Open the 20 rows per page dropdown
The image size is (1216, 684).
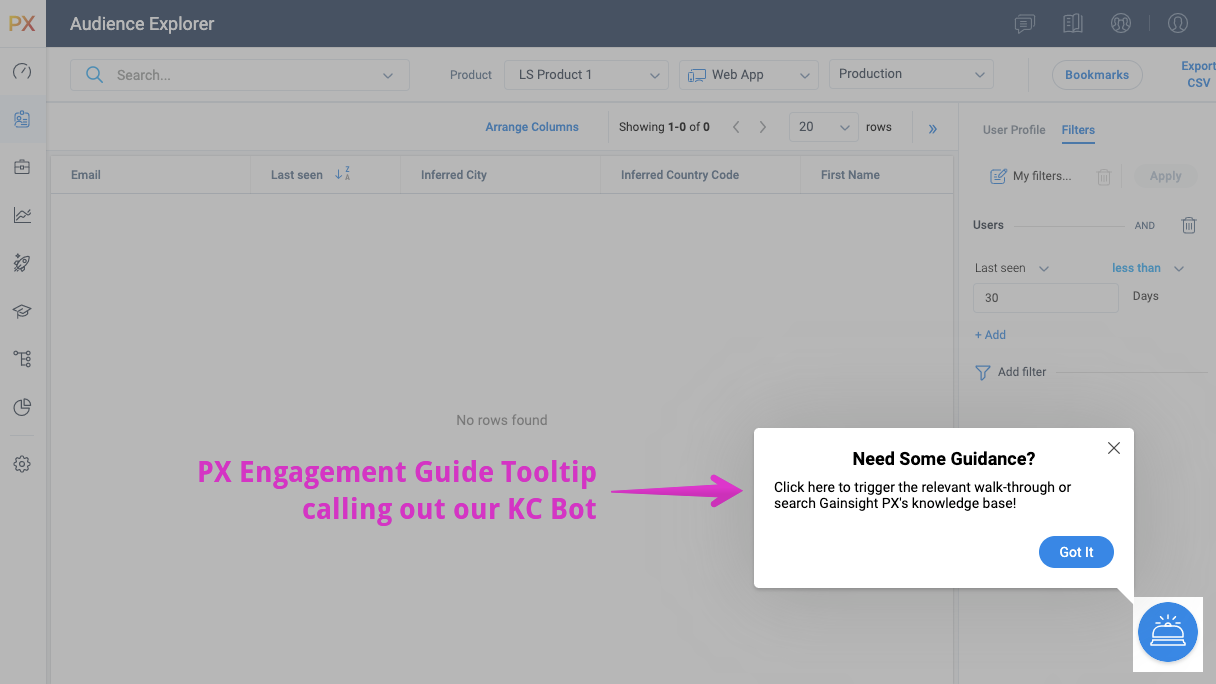(824, 127)
